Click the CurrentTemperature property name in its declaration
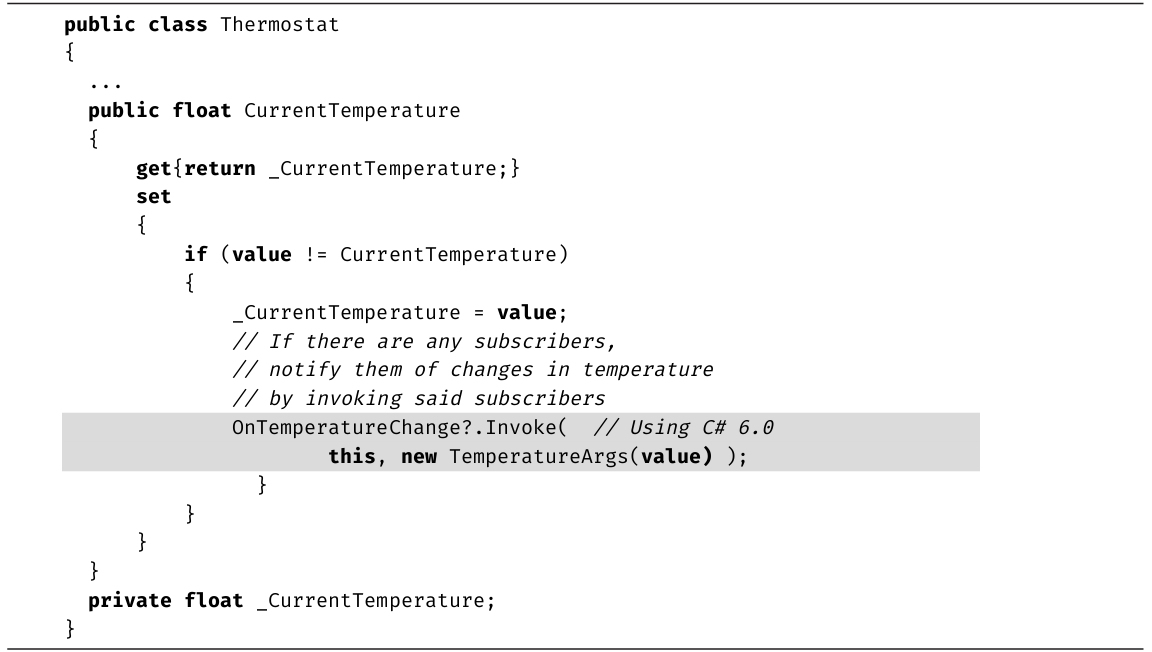The image size is (1152, 652). 352,111
